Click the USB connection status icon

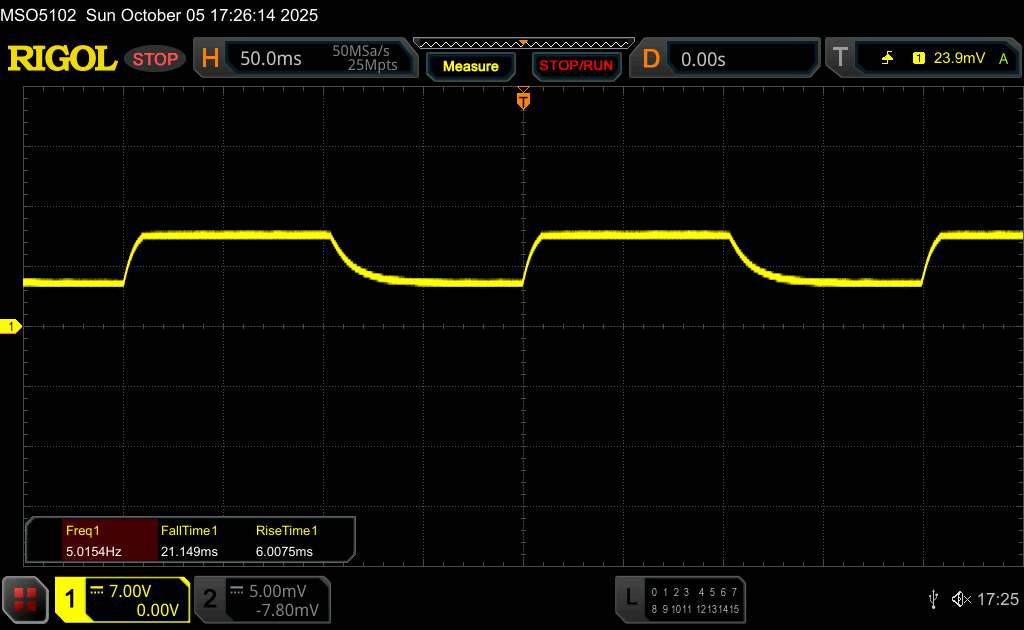tap(933, 599)
